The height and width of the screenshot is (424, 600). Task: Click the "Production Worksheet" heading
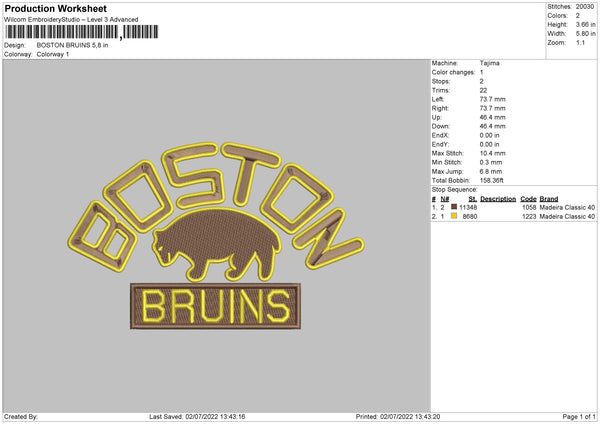click(55, 8)
